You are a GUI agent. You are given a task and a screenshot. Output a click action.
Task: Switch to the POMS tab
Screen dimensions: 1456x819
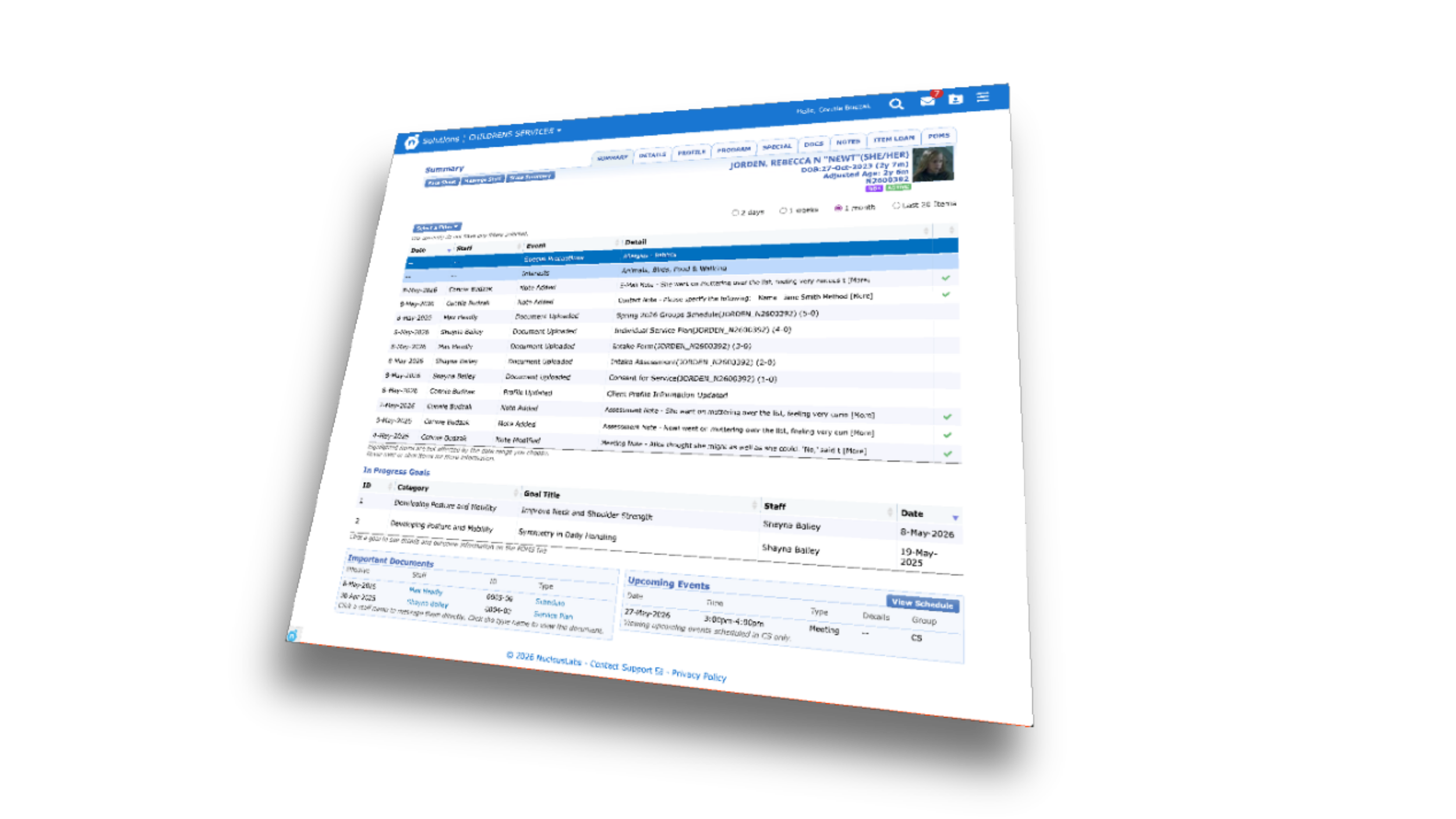938,135
